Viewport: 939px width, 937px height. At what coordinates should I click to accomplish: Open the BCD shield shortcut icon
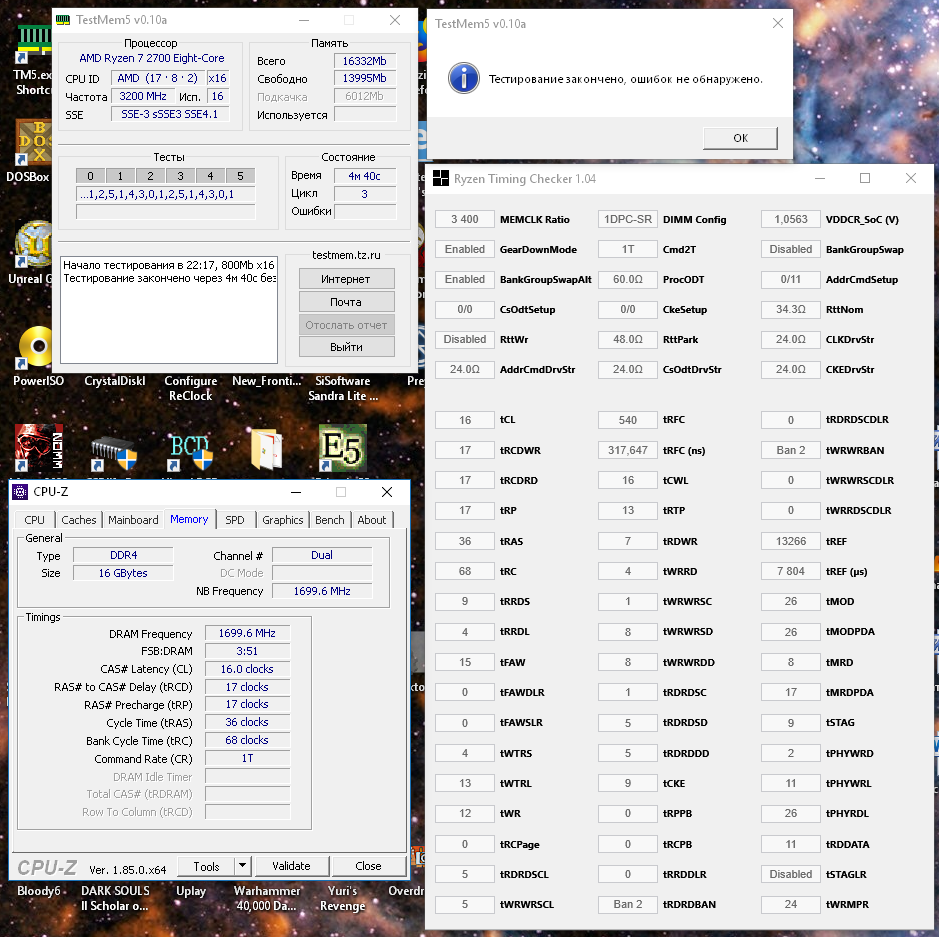pyautogui.click(x=190, y=451)
